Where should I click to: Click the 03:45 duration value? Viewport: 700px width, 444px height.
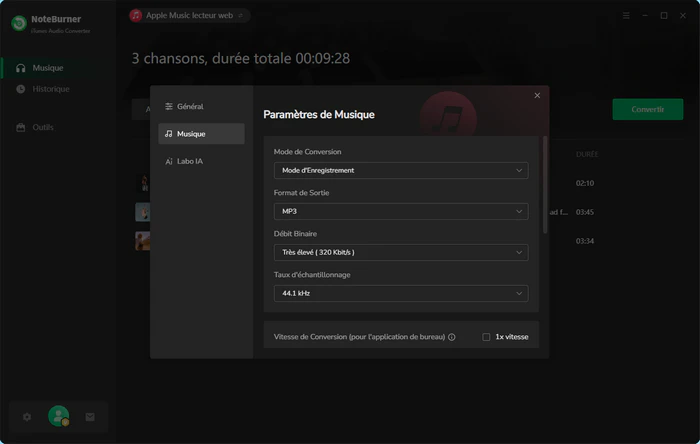[584, 212]
